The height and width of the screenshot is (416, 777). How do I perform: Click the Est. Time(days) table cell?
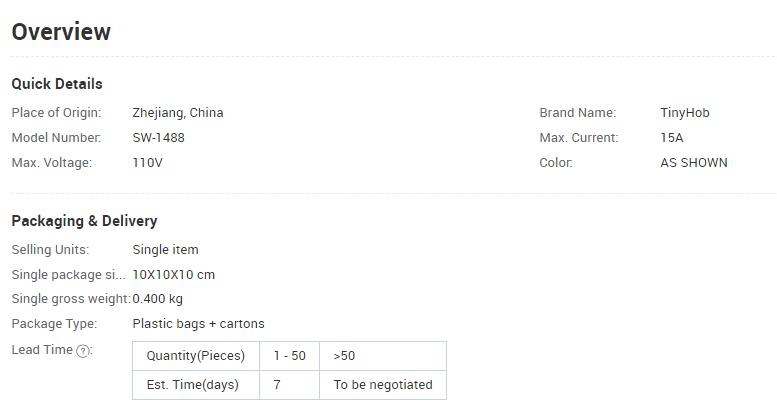pyautogui.click(x=196, y=385)
